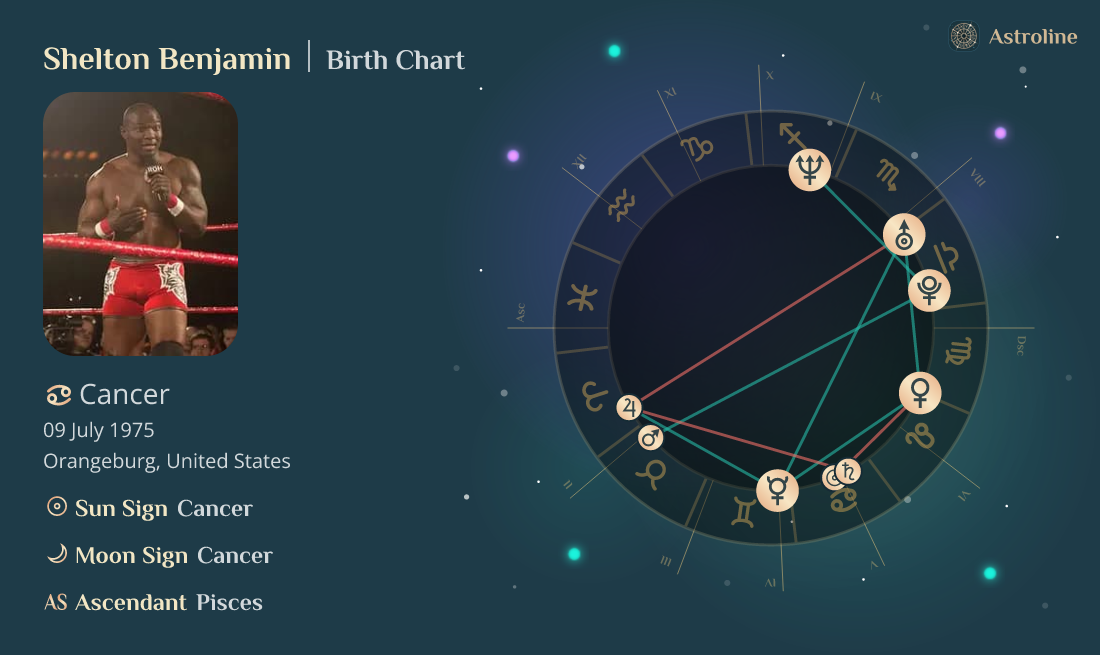Click the Gemini zodiac sign on wheel

pos(744,509)
